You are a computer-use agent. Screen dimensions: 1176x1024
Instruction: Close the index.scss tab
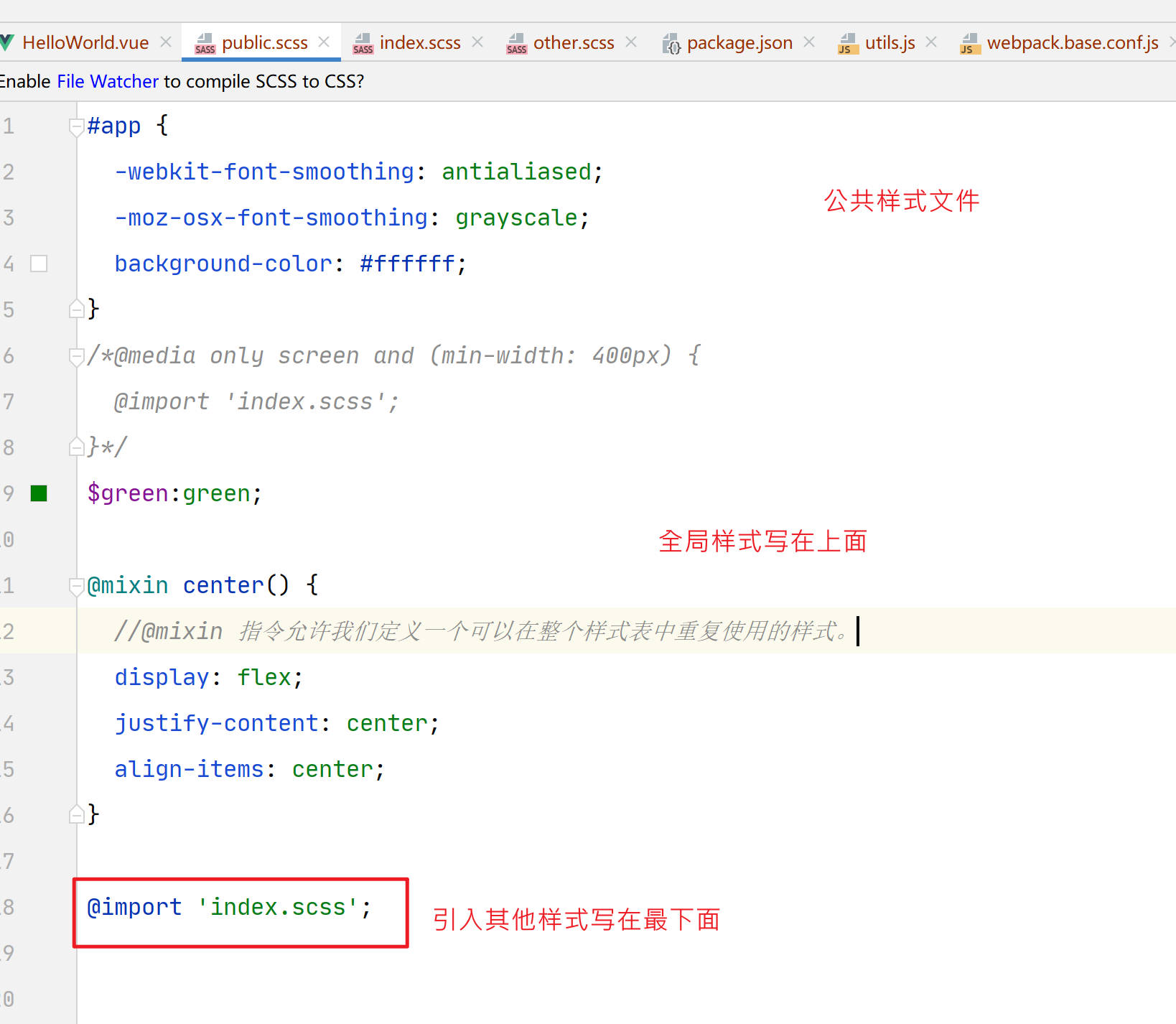point(477,42)
